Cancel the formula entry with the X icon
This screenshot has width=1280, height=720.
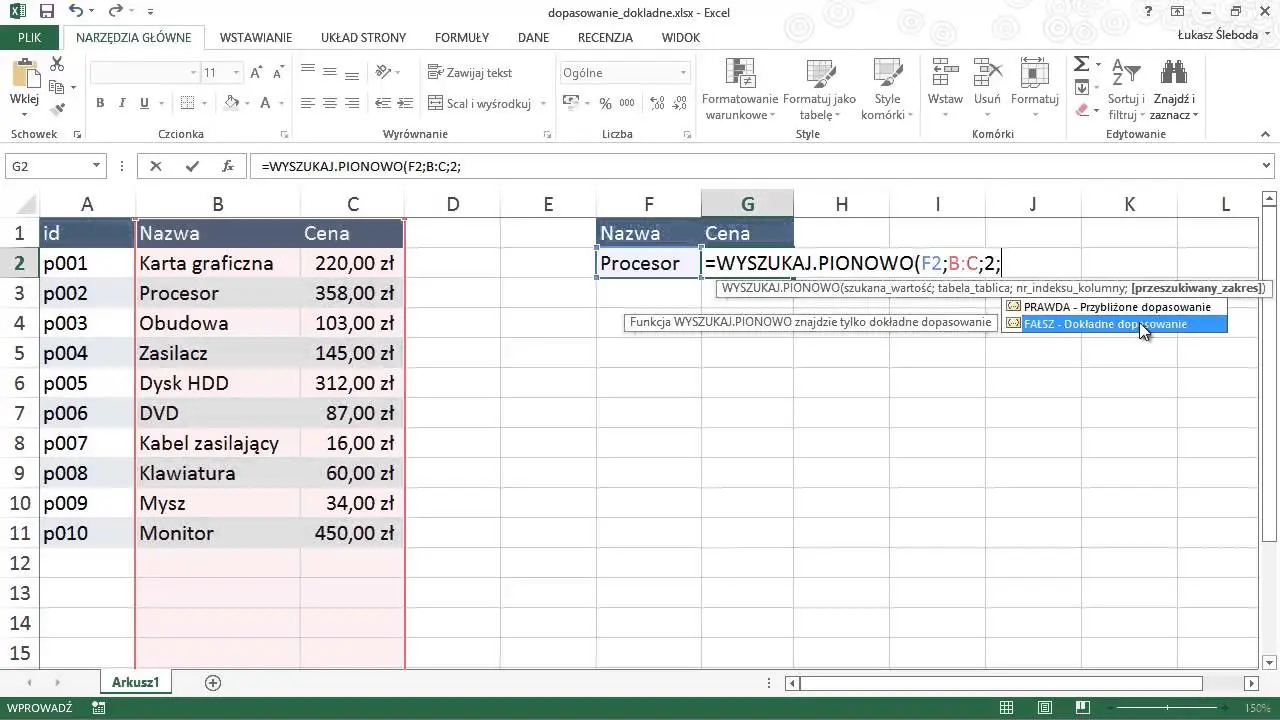click(x=156, y=167)
